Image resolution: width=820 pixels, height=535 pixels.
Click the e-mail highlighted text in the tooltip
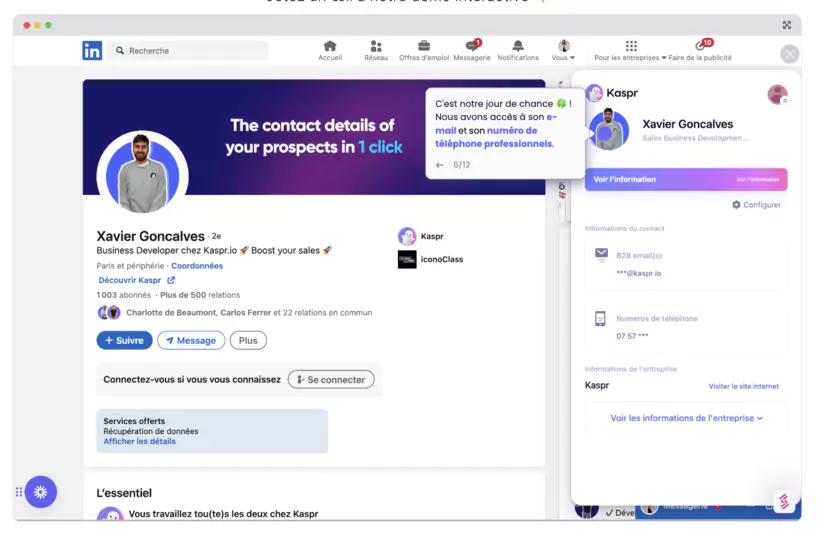point(496,123)
